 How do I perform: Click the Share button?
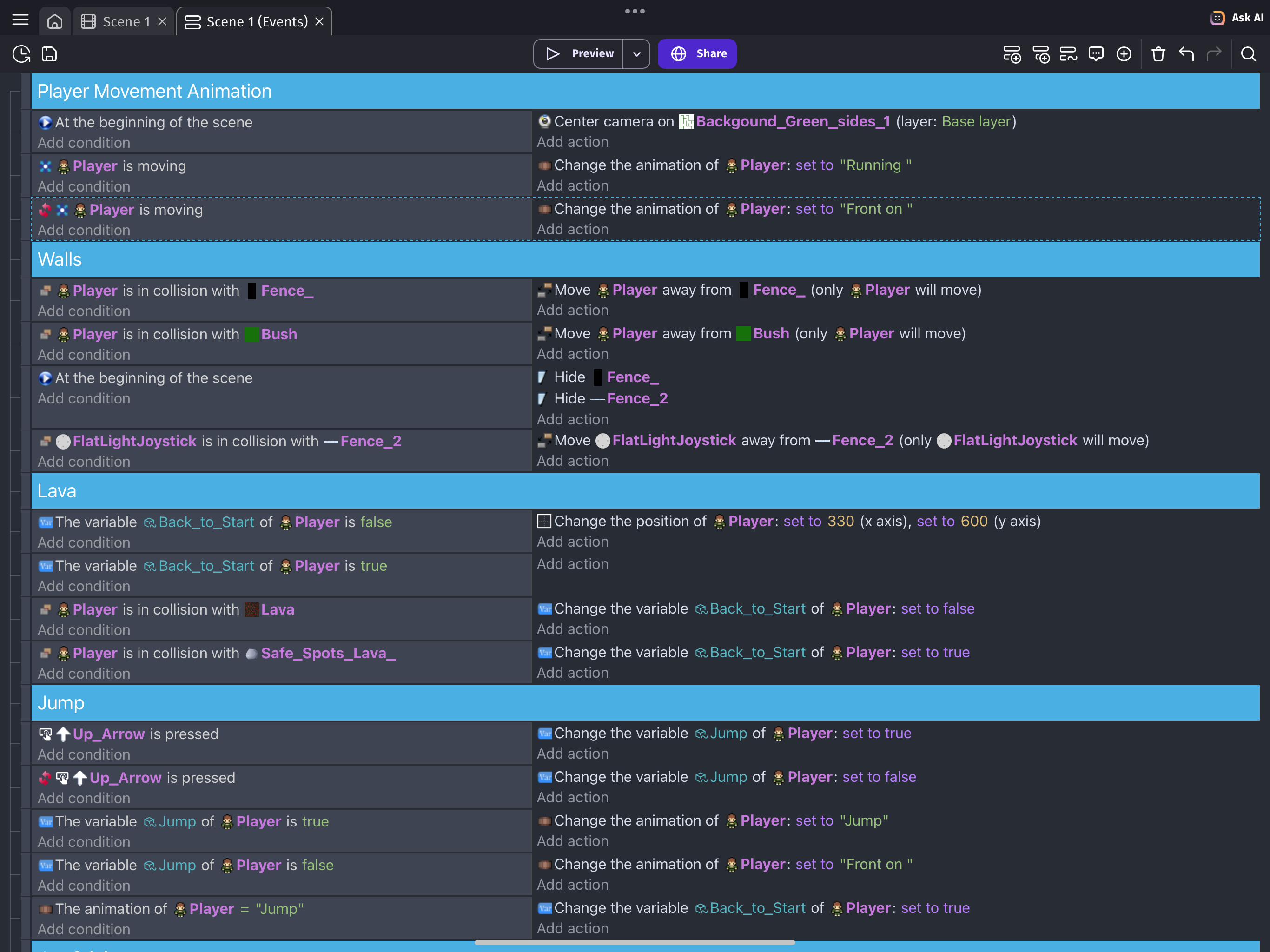[x=697, y=54]
